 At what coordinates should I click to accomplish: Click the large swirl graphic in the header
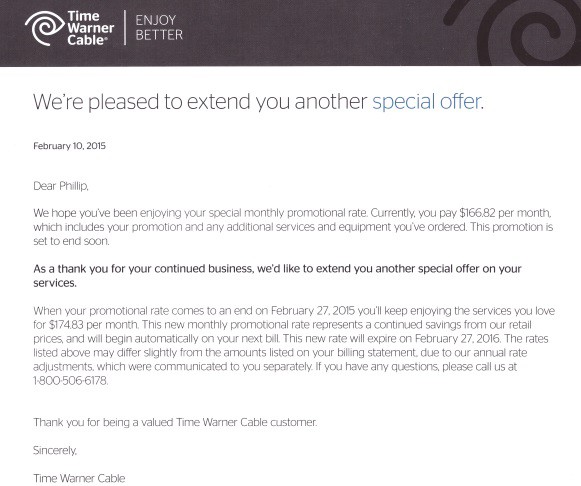pos(512,33)
